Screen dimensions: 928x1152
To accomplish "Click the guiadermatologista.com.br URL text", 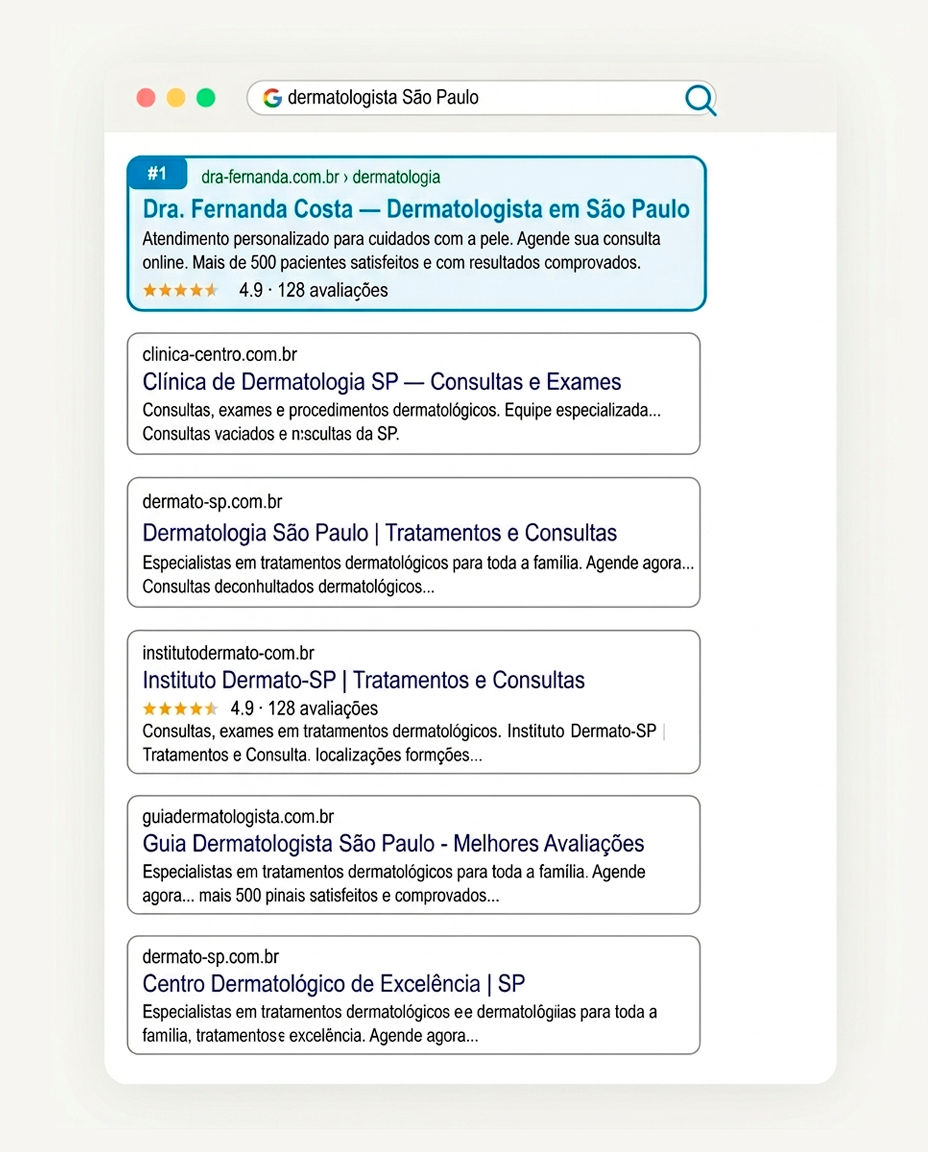I will 238,817.
